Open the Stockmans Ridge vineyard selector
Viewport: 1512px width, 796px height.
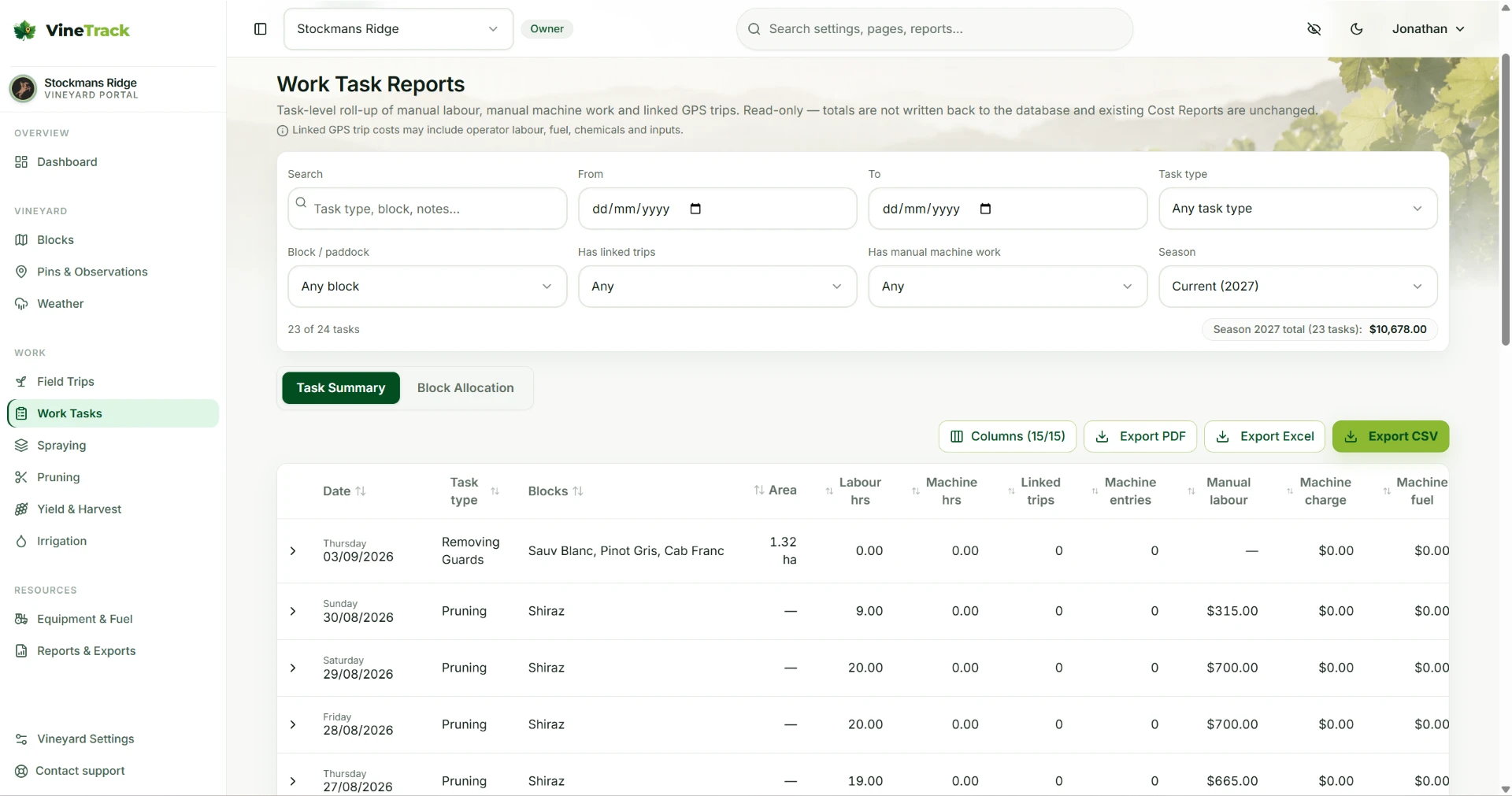[x=398, y=29]
